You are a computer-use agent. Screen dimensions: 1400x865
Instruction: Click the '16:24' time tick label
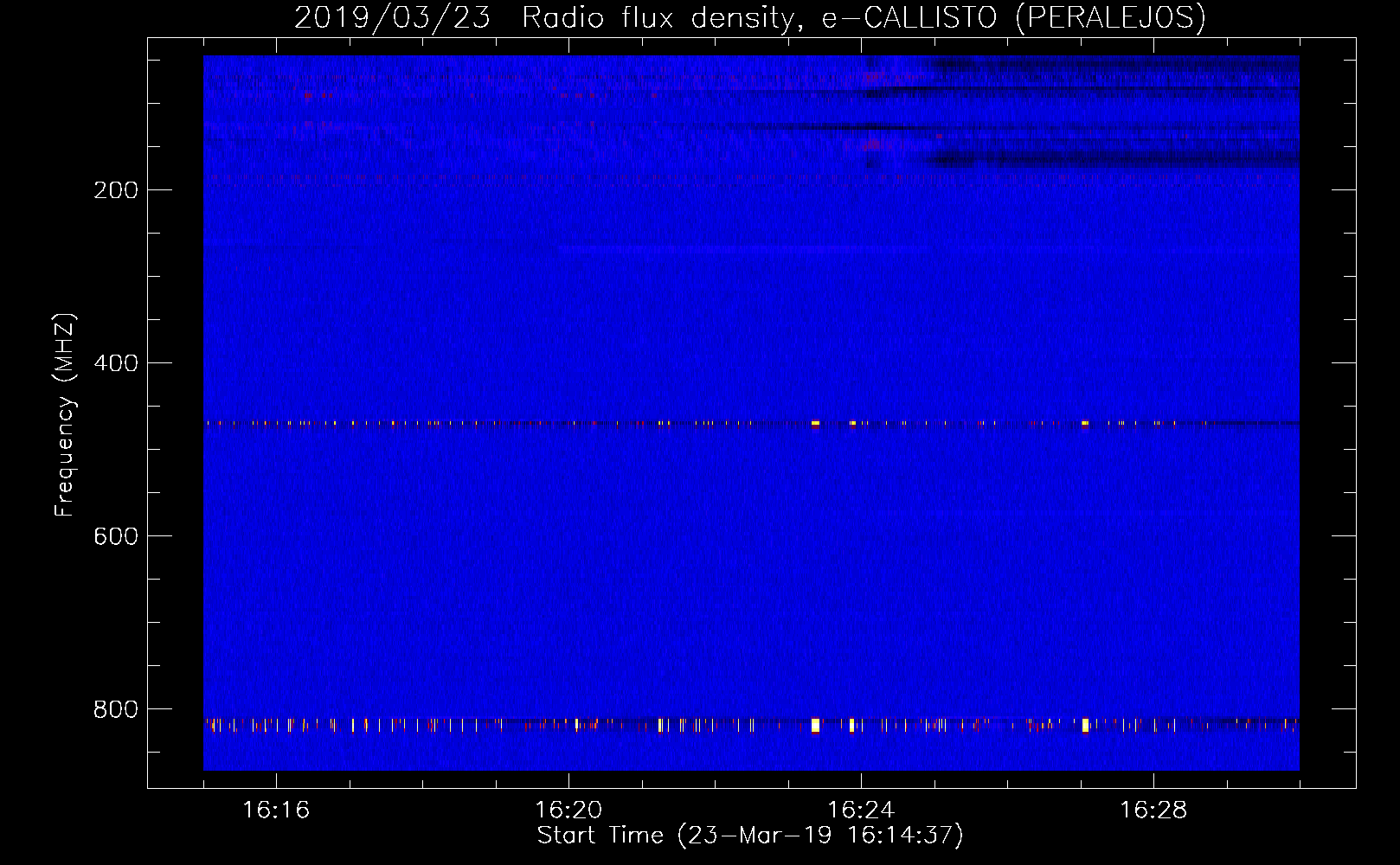(861, 811)
